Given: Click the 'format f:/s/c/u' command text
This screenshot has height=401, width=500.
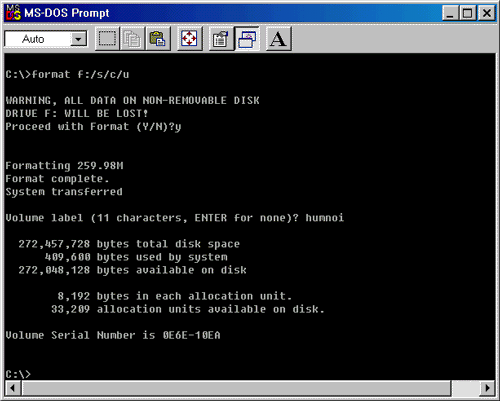Looking at the screenshot, I should point(80,74).
